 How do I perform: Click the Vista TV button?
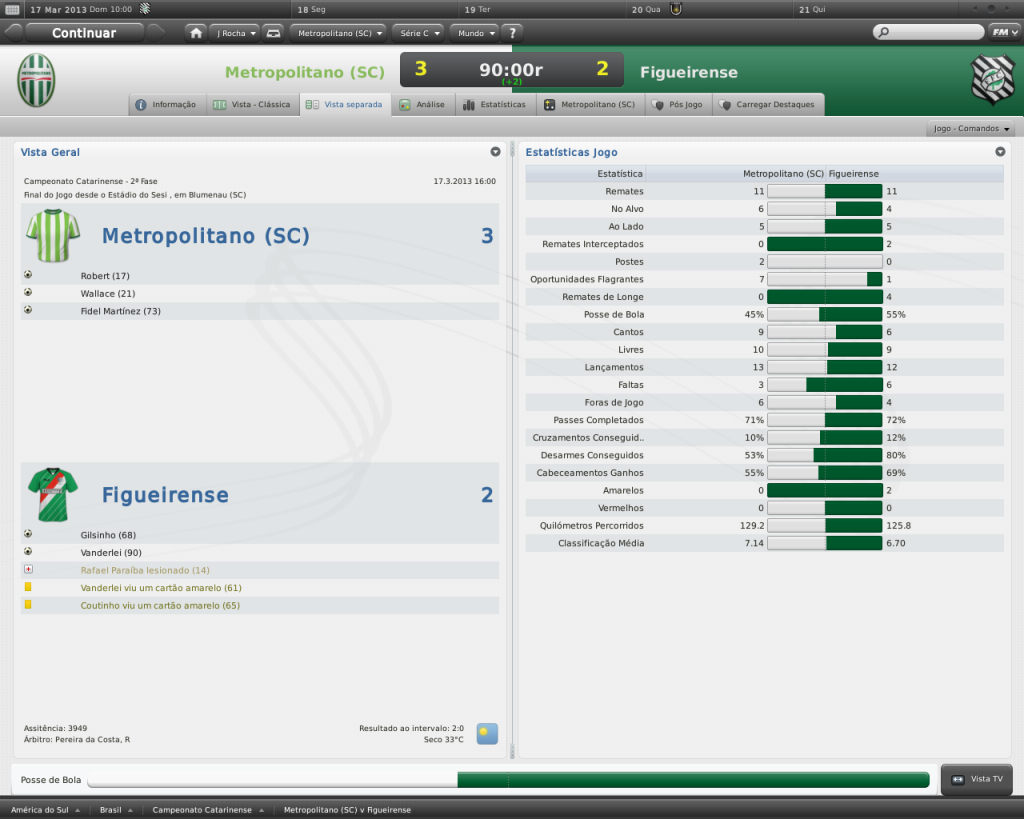click(x=977, y=779)
